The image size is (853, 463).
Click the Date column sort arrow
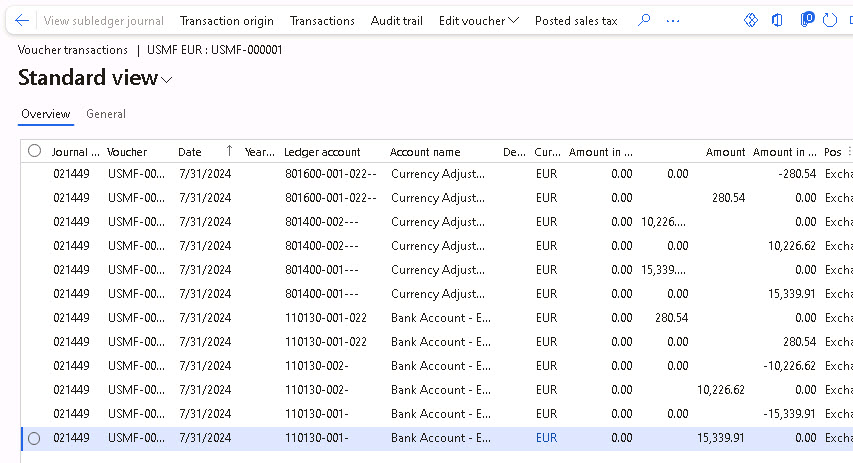point(230,151)
